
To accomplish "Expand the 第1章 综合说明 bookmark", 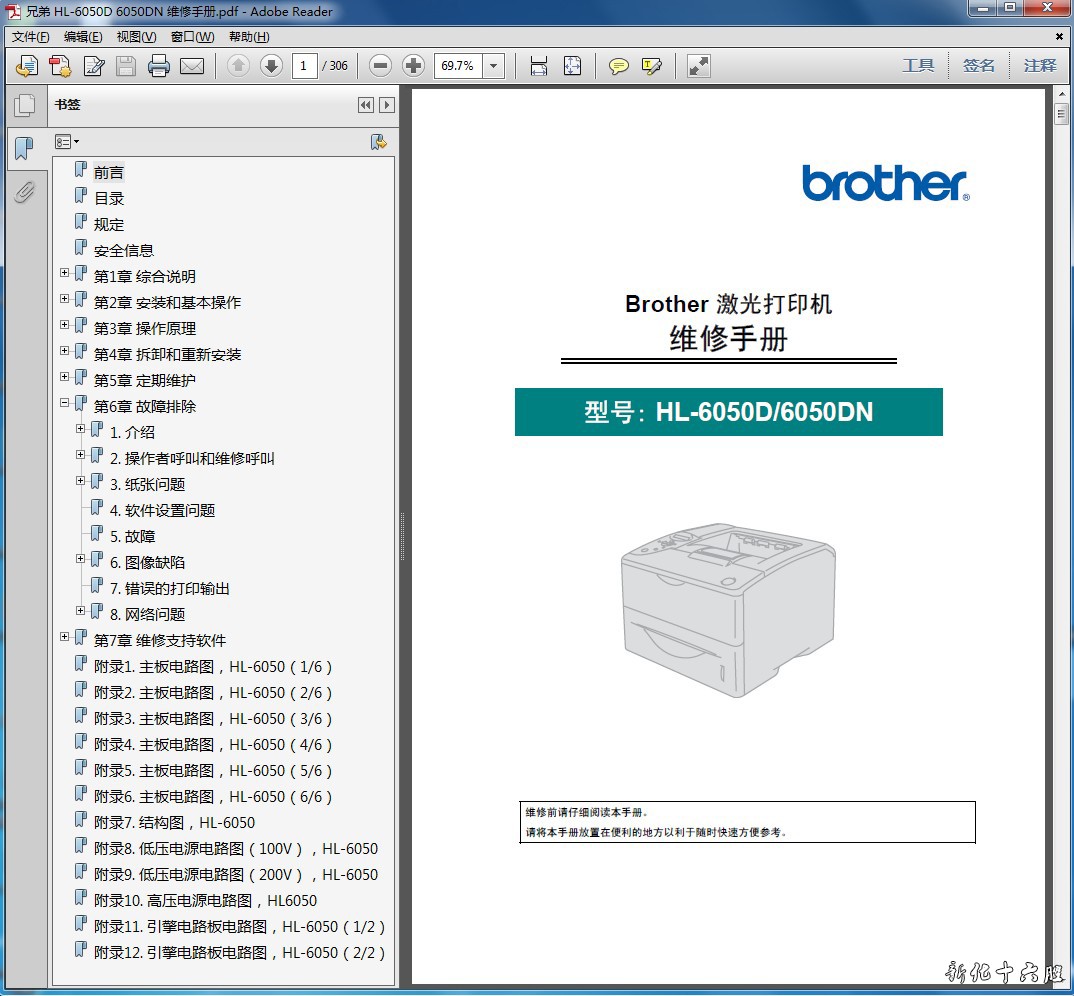I will click(65, 273).
